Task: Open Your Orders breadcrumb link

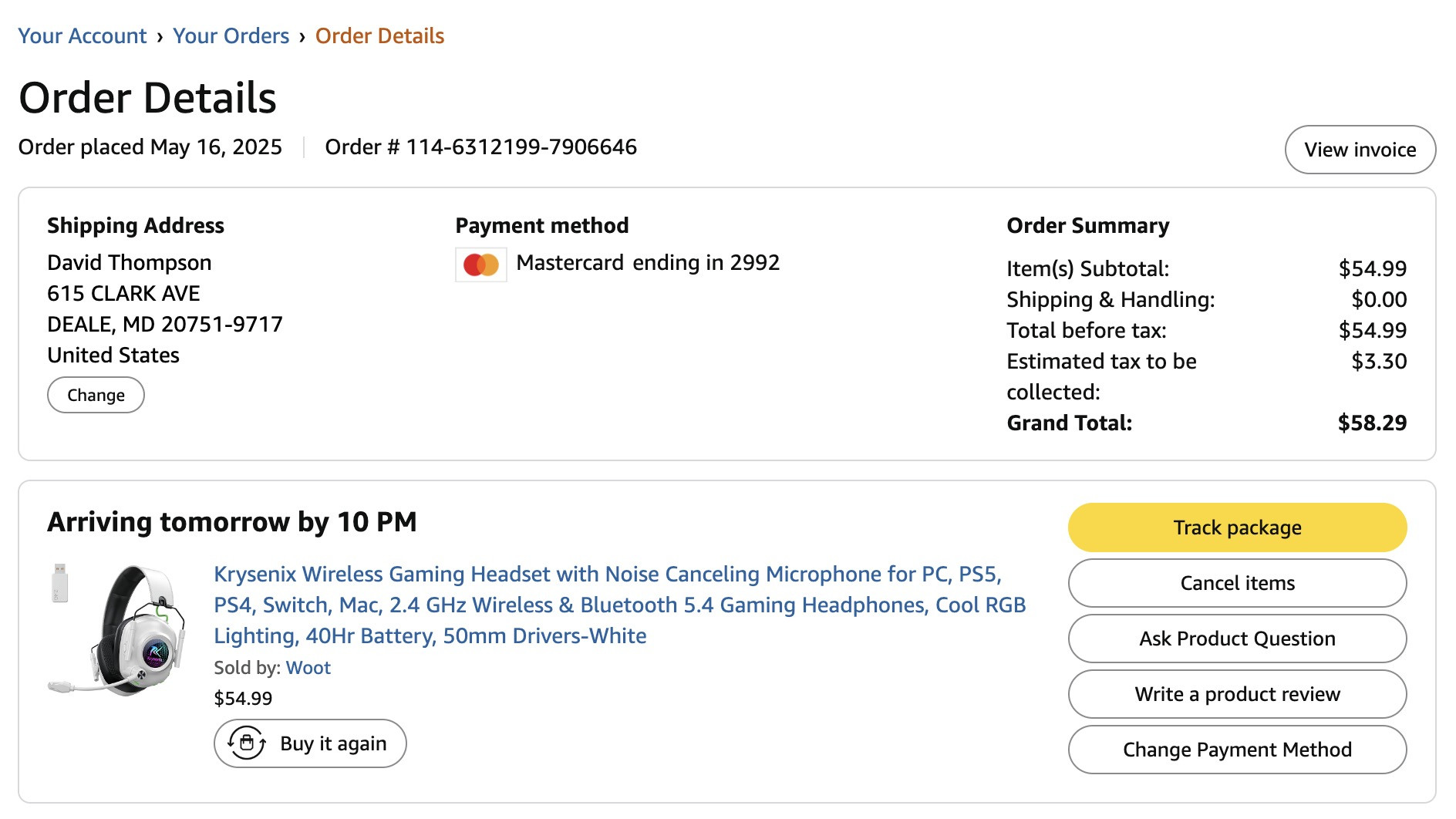Action: pos(231,36)
